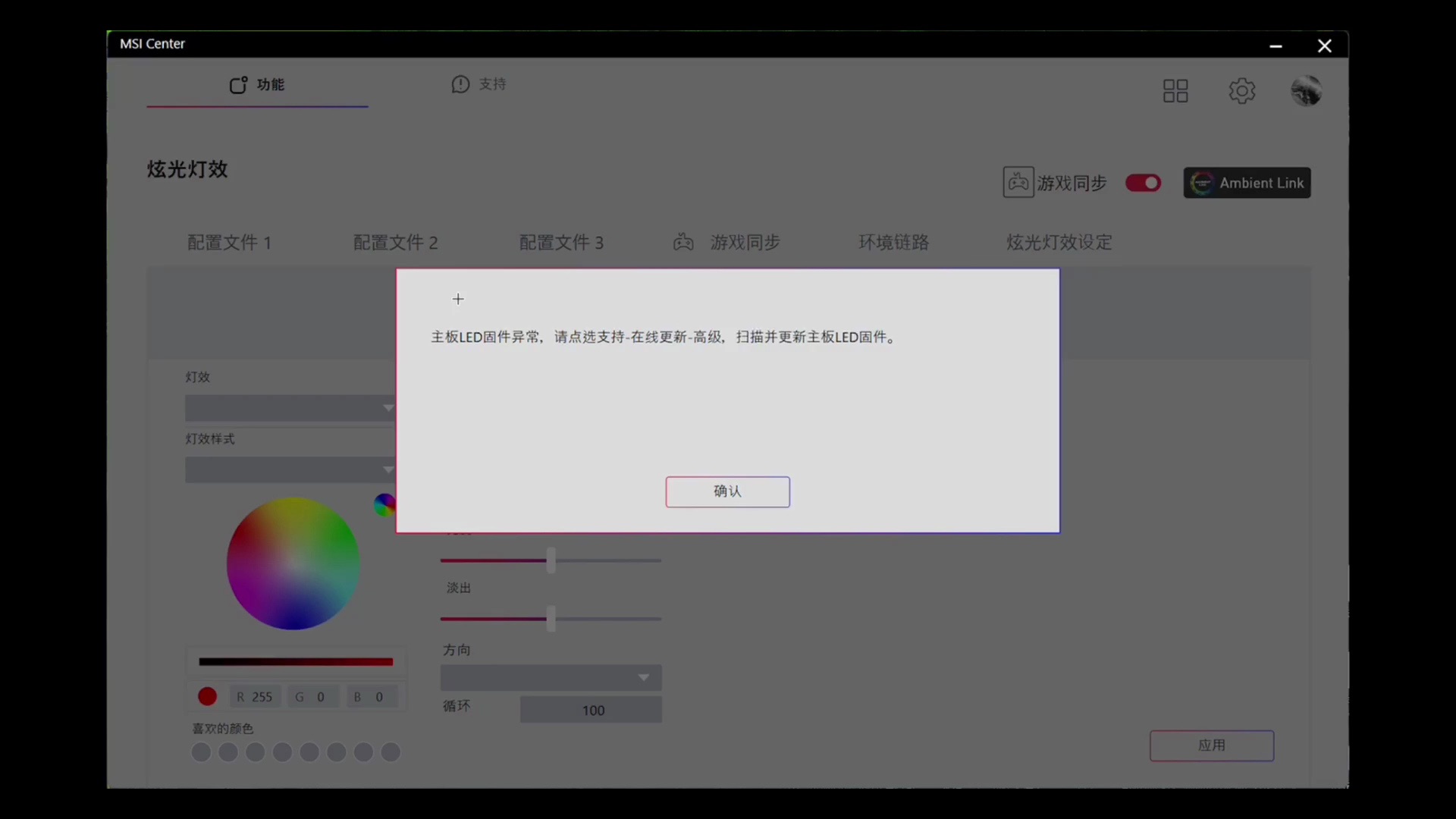Click the 应用 apply button
The width and height of the screenshot is (1456, 819).
click(1212, 745)
